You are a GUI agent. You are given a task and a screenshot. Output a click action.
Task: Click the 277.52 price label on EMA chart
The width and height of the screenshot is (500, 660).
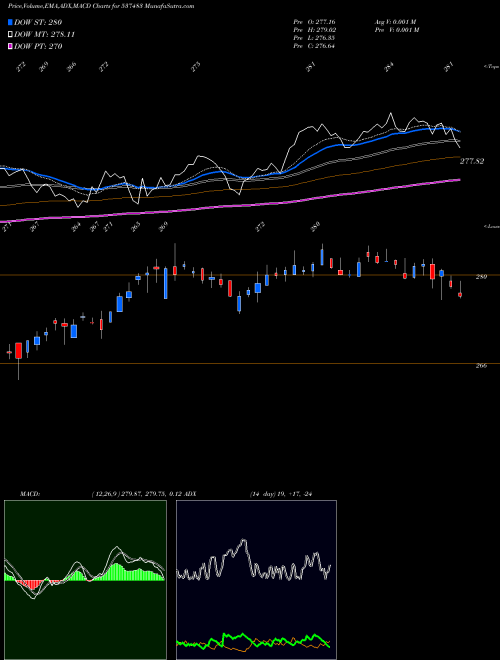(472, 161)
